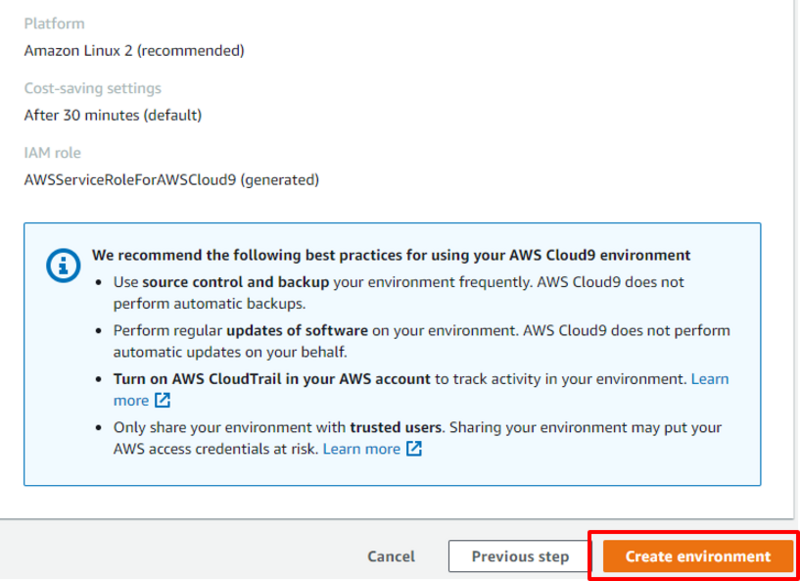Click external link icon beside CloudTrail Learn more
Viewport: 800px width, 581px height.
163,401
